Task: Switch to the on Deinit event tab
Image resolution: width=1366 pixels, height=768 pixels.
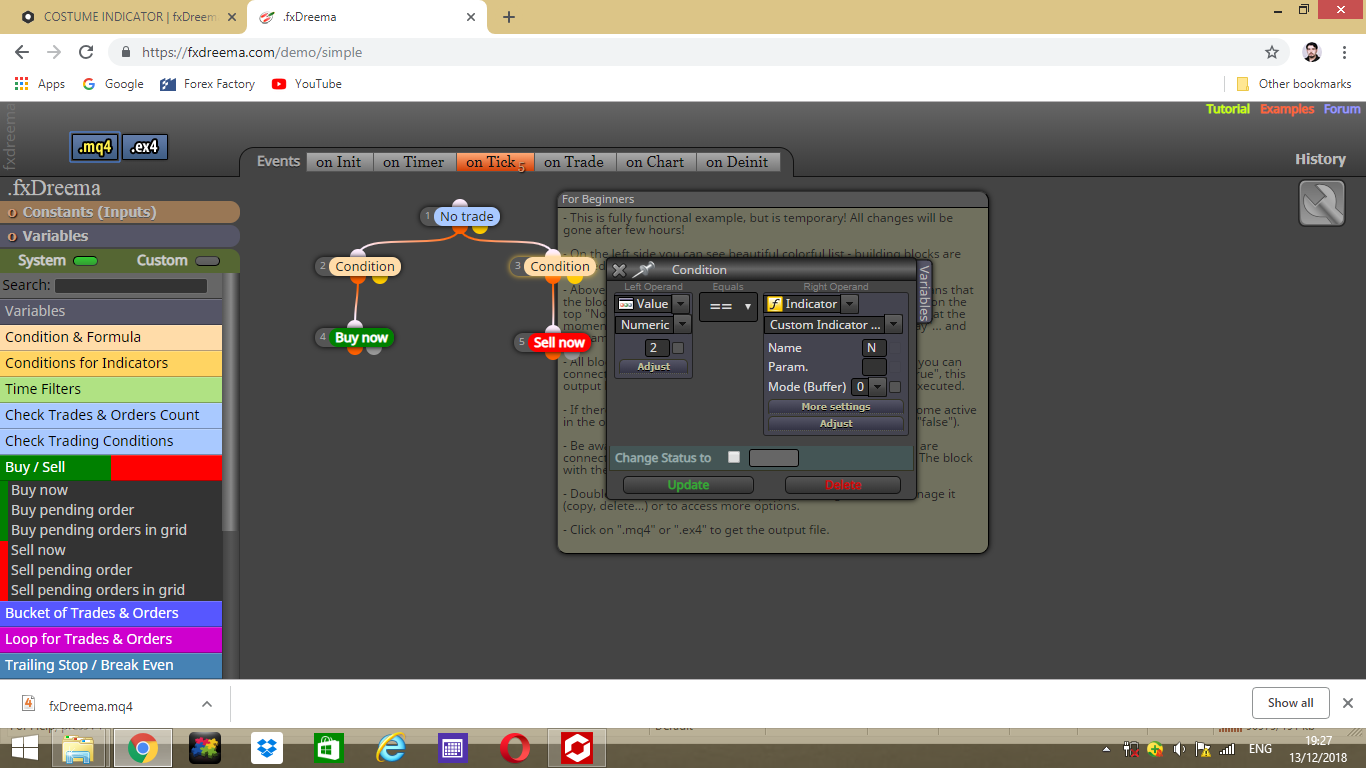Action: 737,162
